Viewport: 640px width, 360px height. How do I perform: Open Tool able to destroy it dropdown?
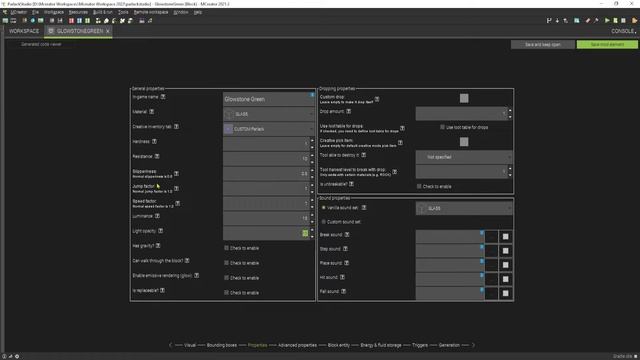pos(464,157)
